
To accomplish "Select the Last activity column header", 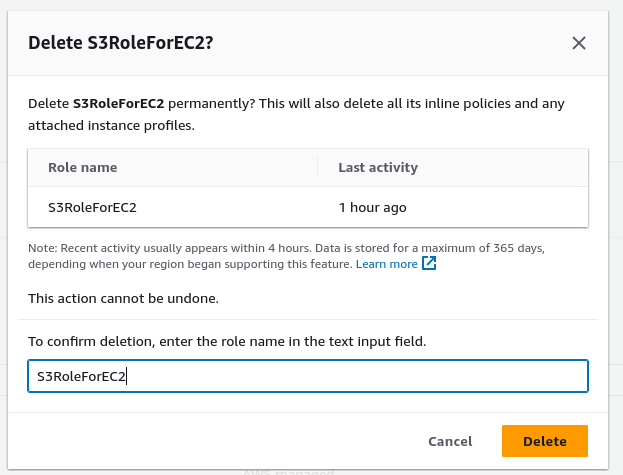I will pyautogui.click(x=378, y=168).
